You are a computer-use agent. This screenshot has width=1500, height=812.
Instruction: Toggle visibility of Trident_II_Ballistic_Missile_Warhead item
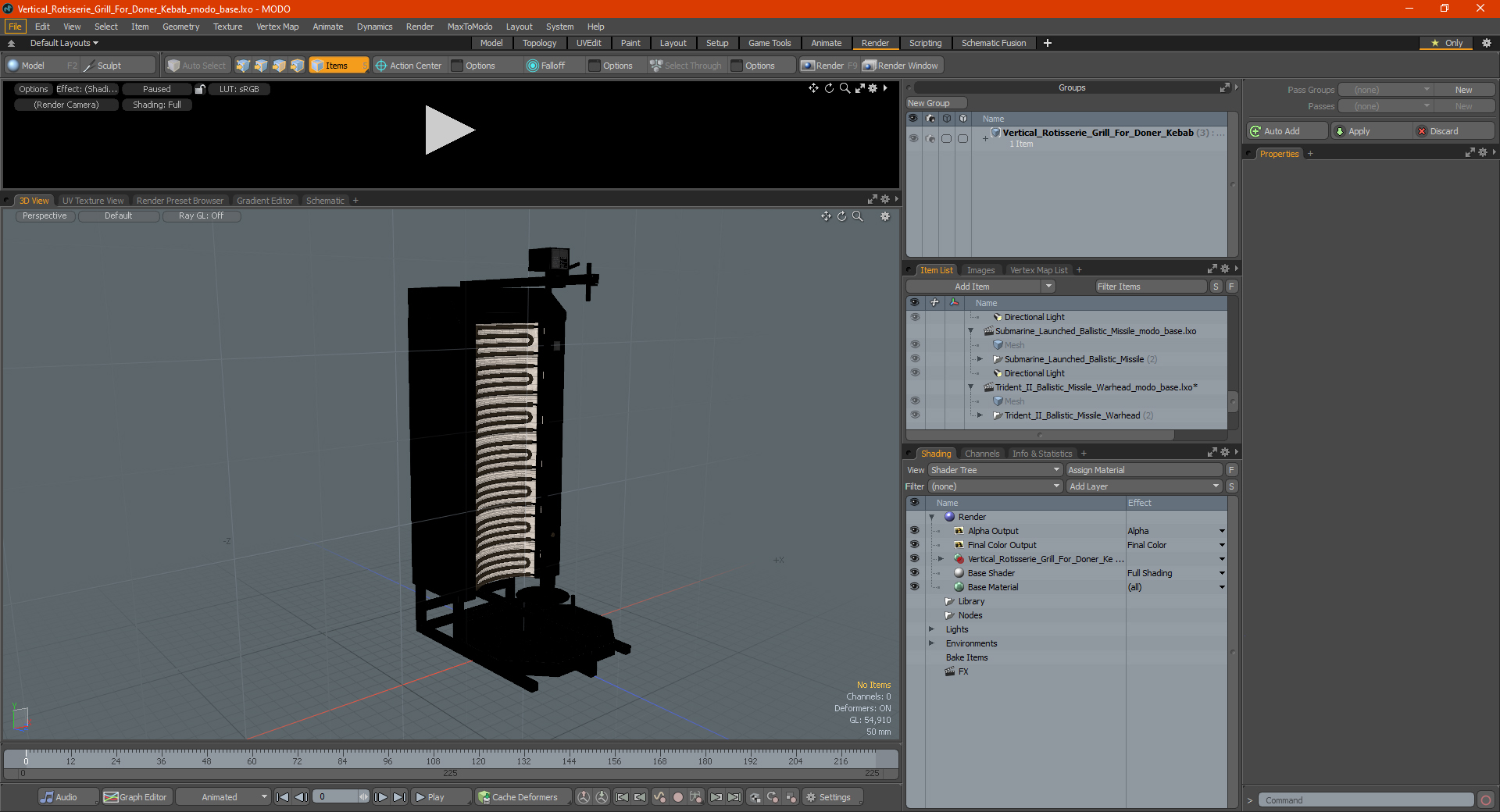click(915, 415)
